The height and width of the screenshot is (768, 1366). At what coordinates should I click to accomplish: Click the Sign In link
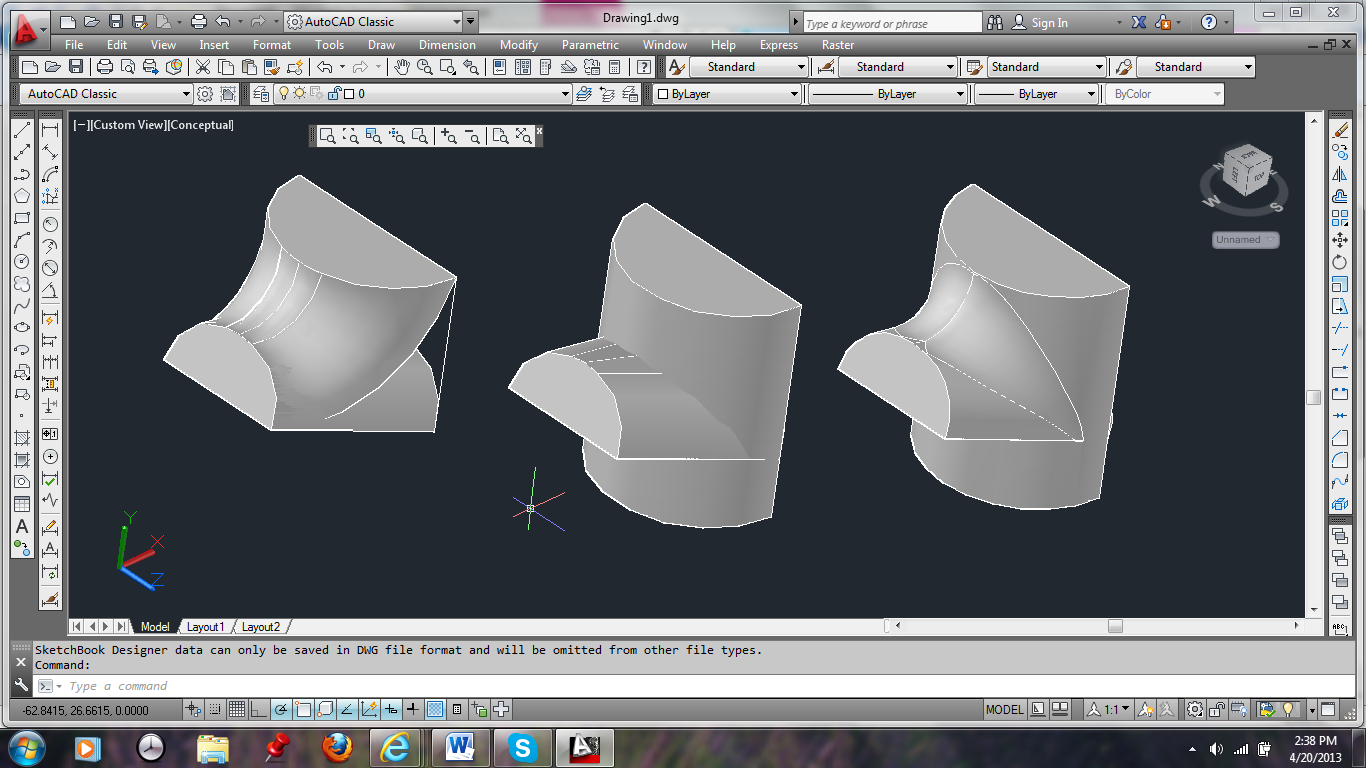pos(1049,22)
